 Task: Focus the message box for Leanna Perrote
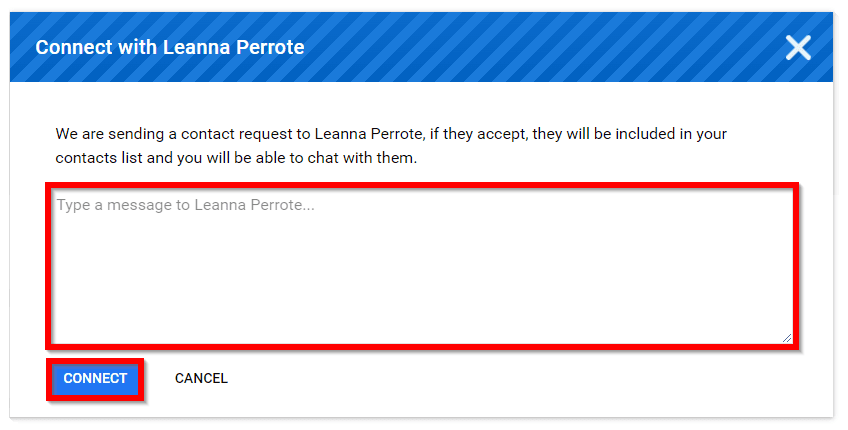click(422, 266)
